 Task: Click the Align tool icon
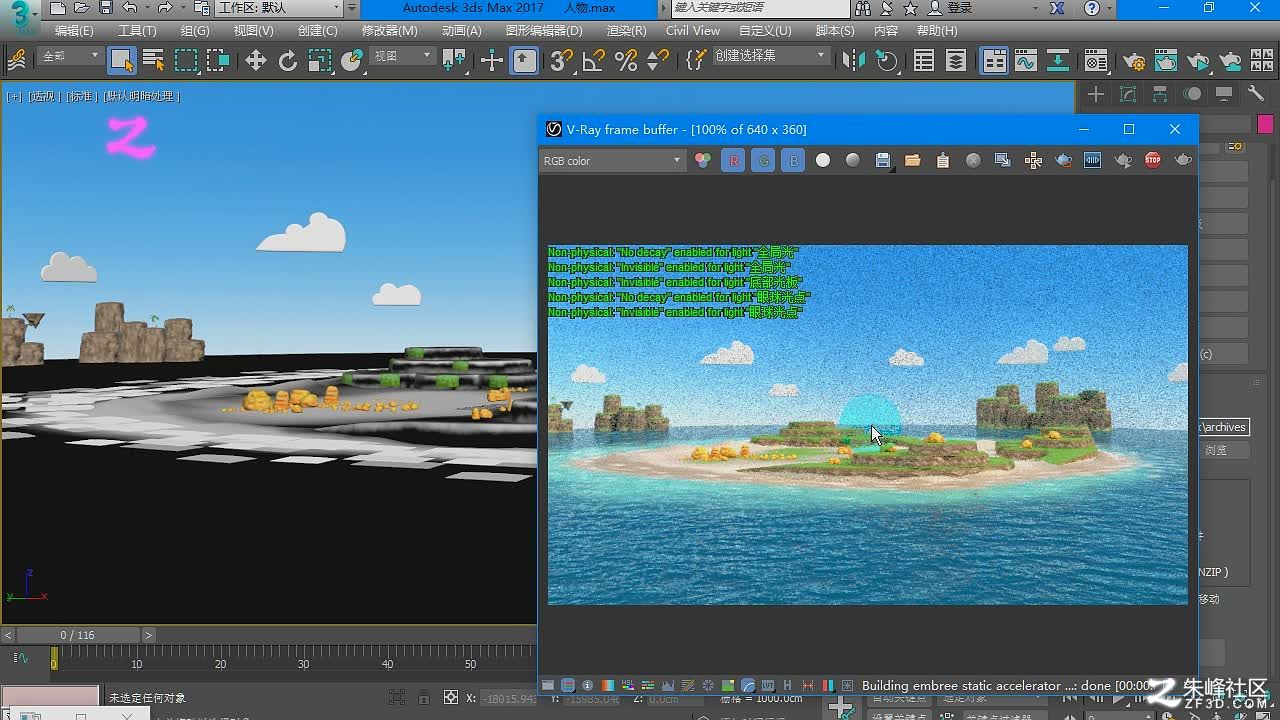coord(886,61)
